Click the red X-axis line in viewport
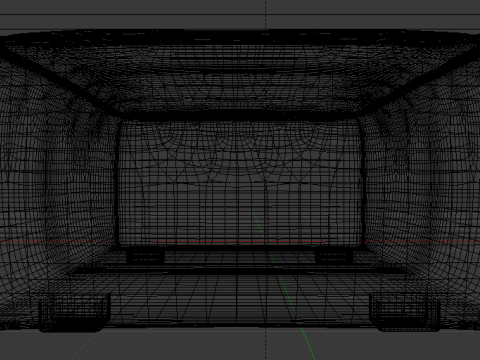Viewport: 480px width, 360px height. point(239,241)
